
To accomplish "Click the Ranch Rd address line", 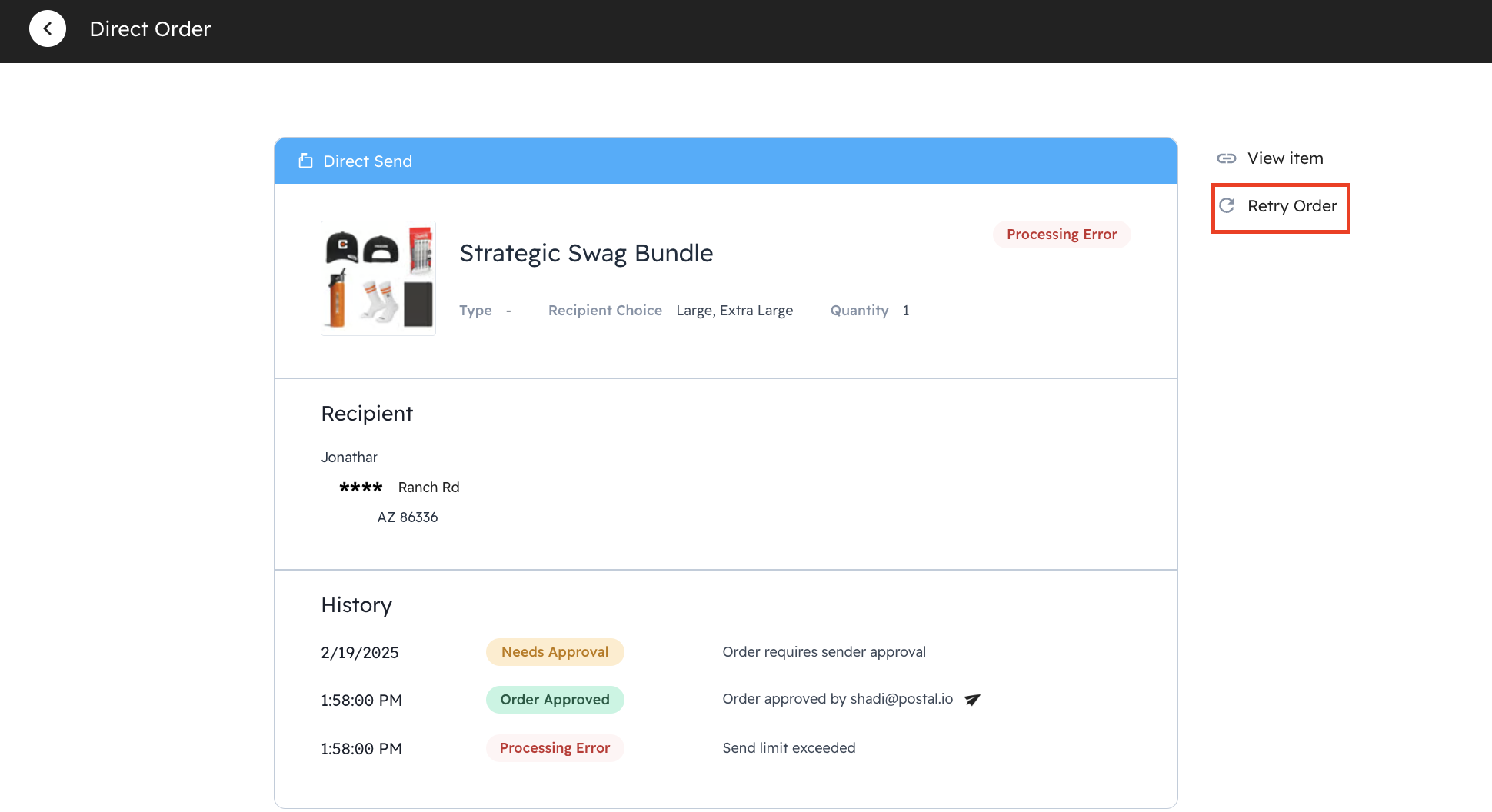I will tap(428, 488).
